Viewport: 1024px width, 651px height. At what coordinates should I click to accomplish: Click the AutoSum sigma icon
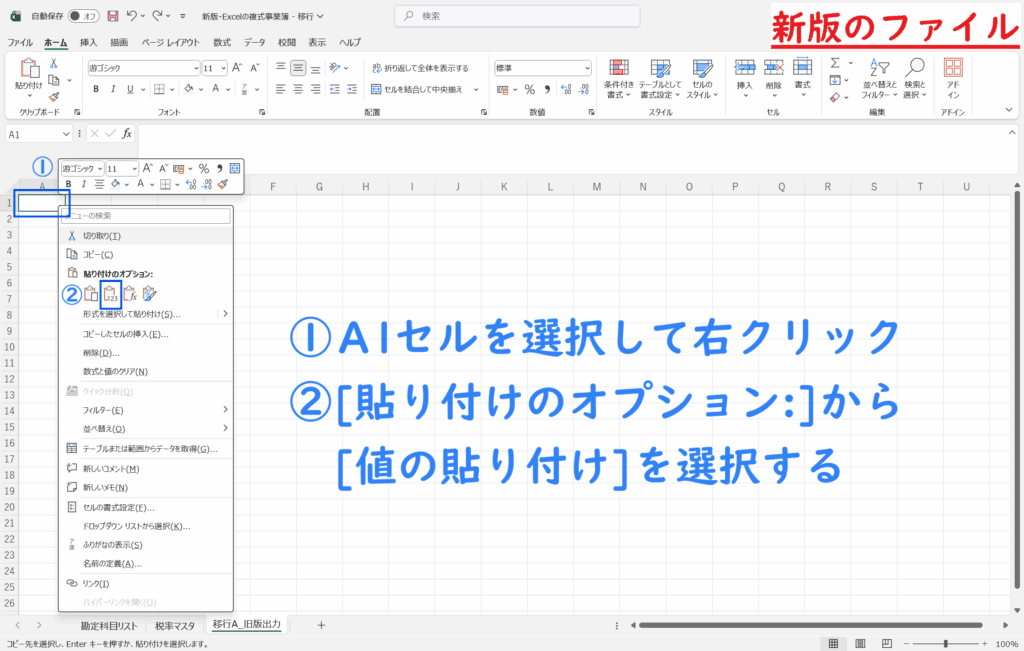coord(835,63)
